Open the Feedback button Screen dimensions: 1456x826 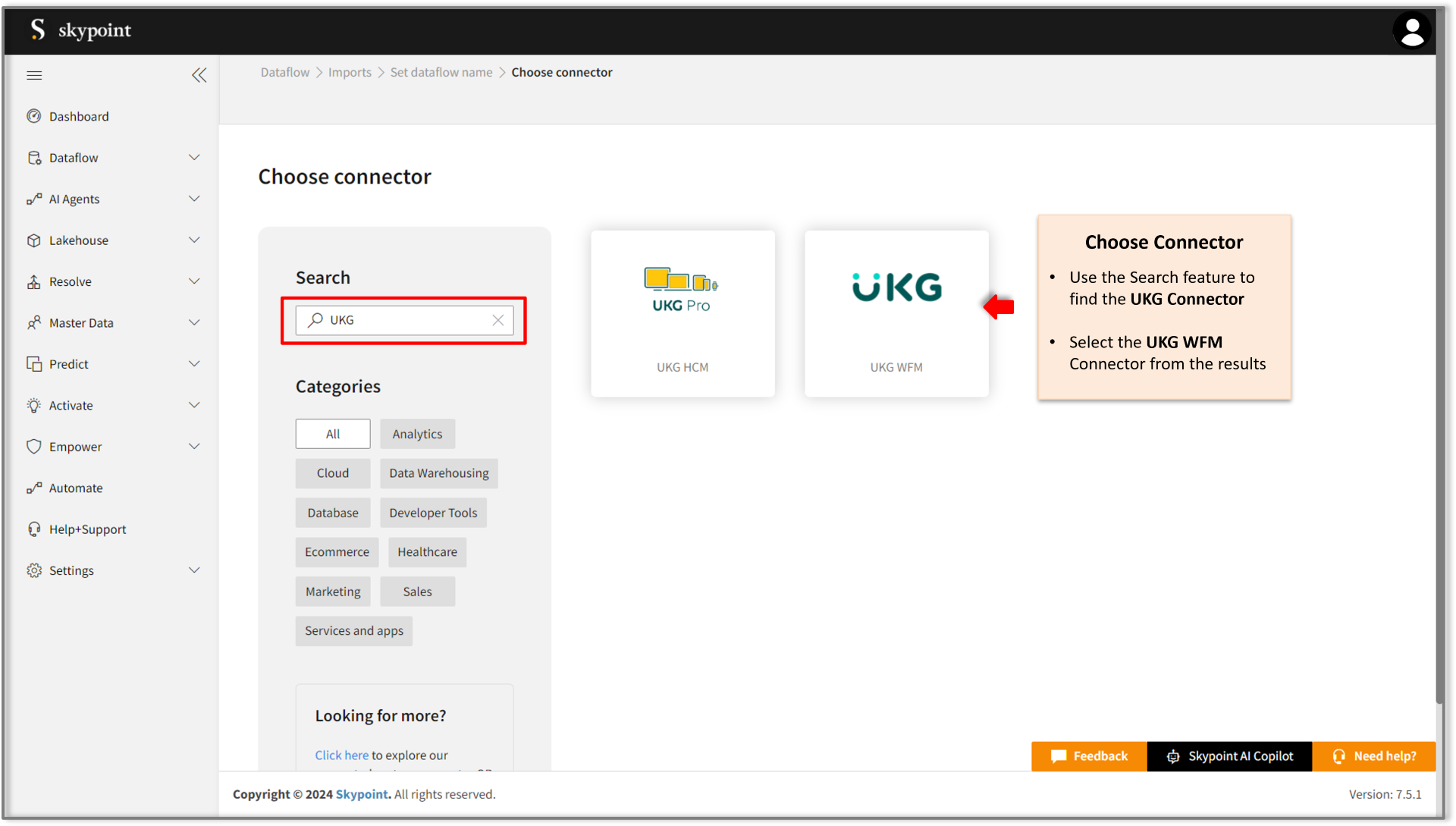click(x=1089, y=756)
